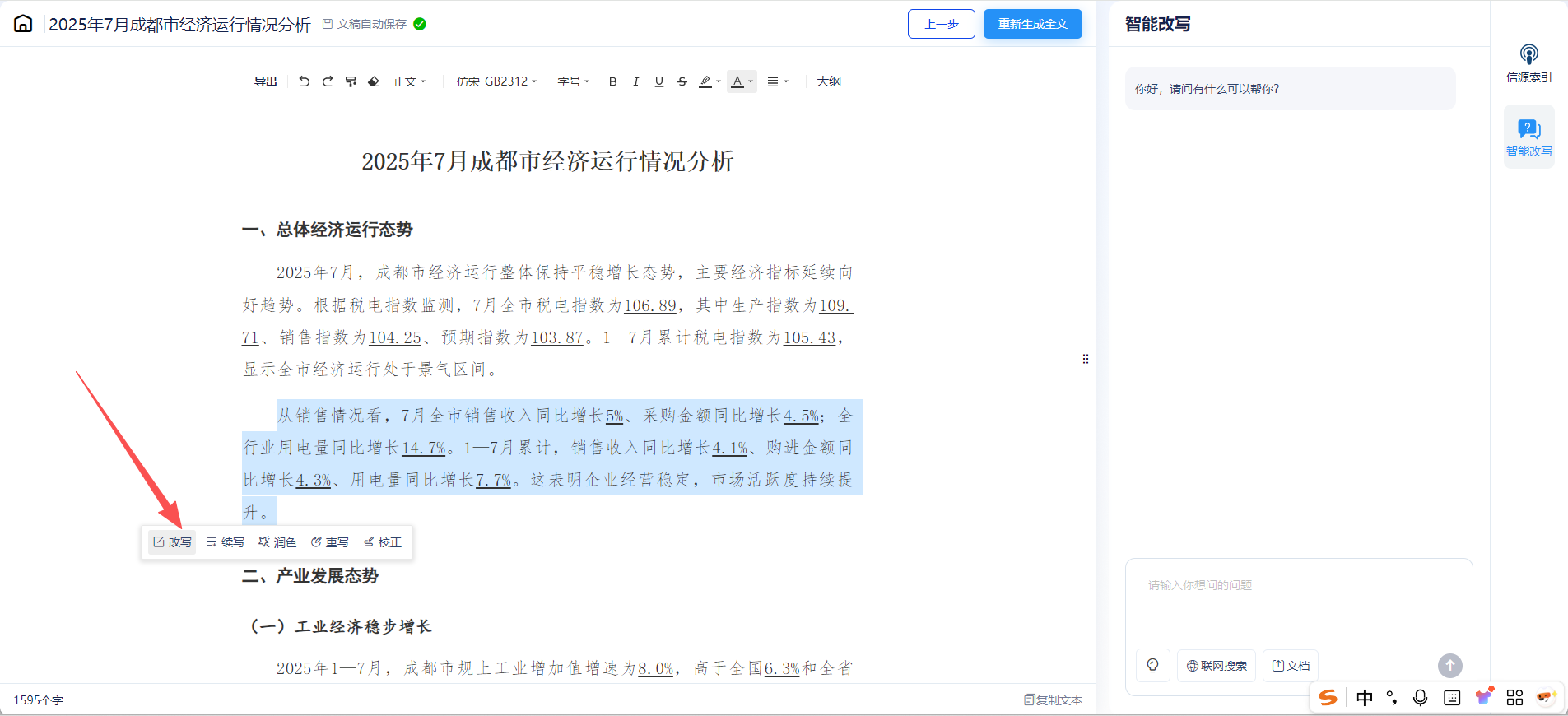Undo the last edit
Screen dimensions: 1568x716
(x=305, y=81)
